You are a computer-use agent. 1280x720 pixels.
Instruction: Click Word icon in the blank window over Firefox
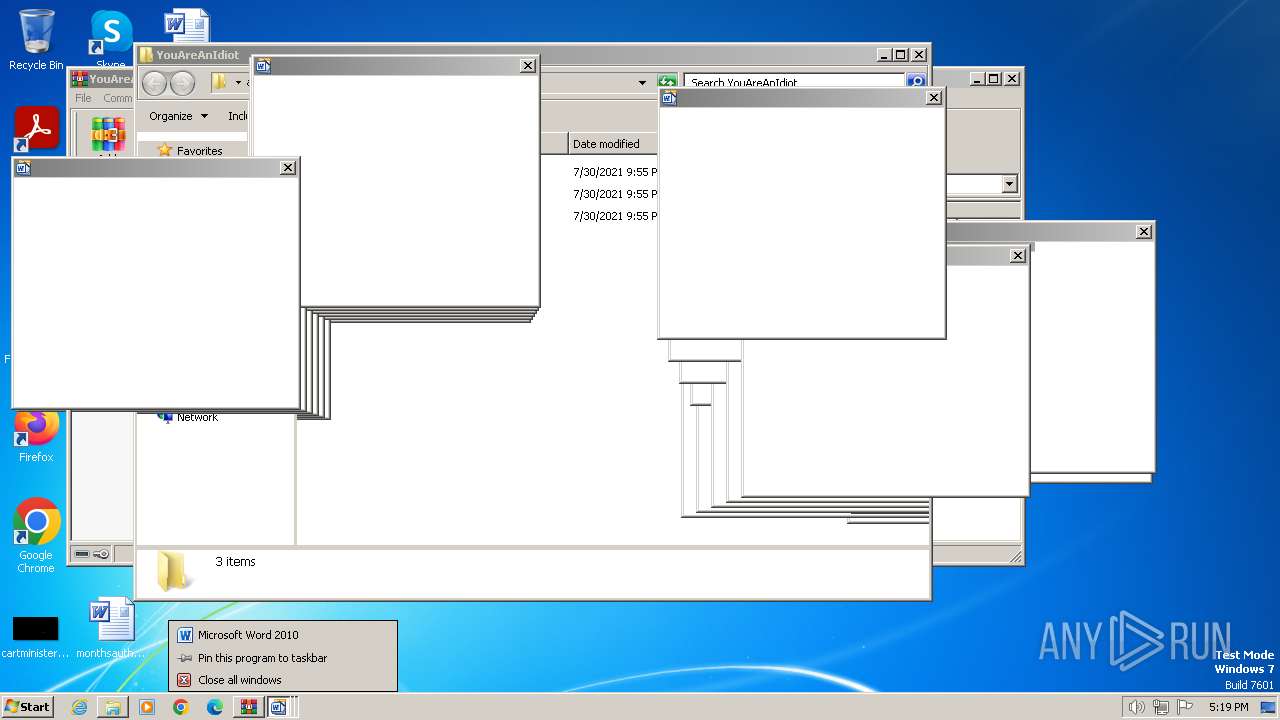[23, 168]
